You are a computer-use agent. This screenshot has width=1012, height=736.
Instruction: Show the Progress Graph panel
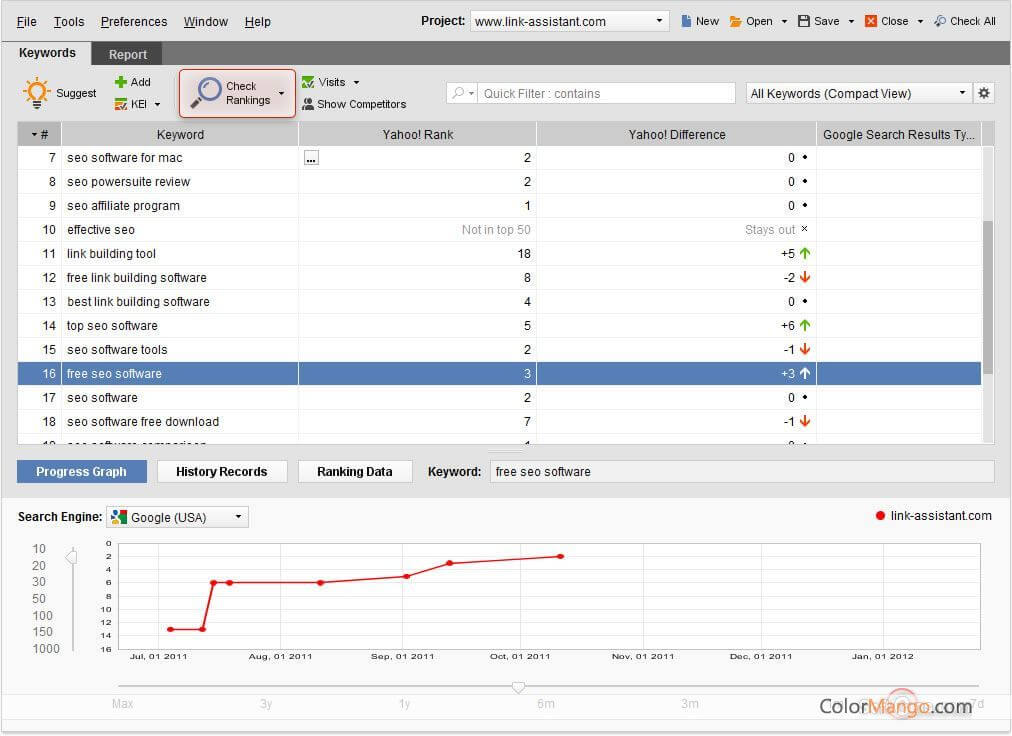(81, 471)
